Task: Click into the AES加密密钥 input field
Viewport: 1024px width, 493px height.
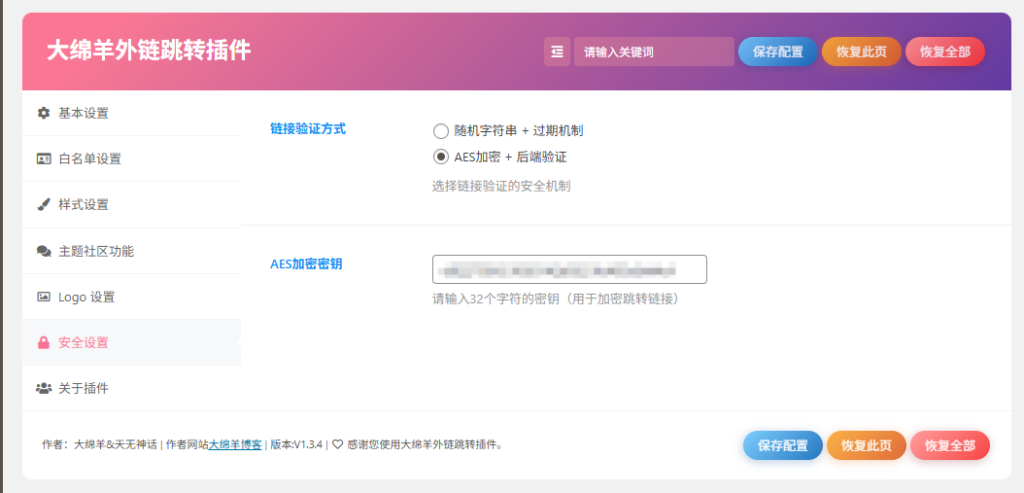Action: click(569, 269)
